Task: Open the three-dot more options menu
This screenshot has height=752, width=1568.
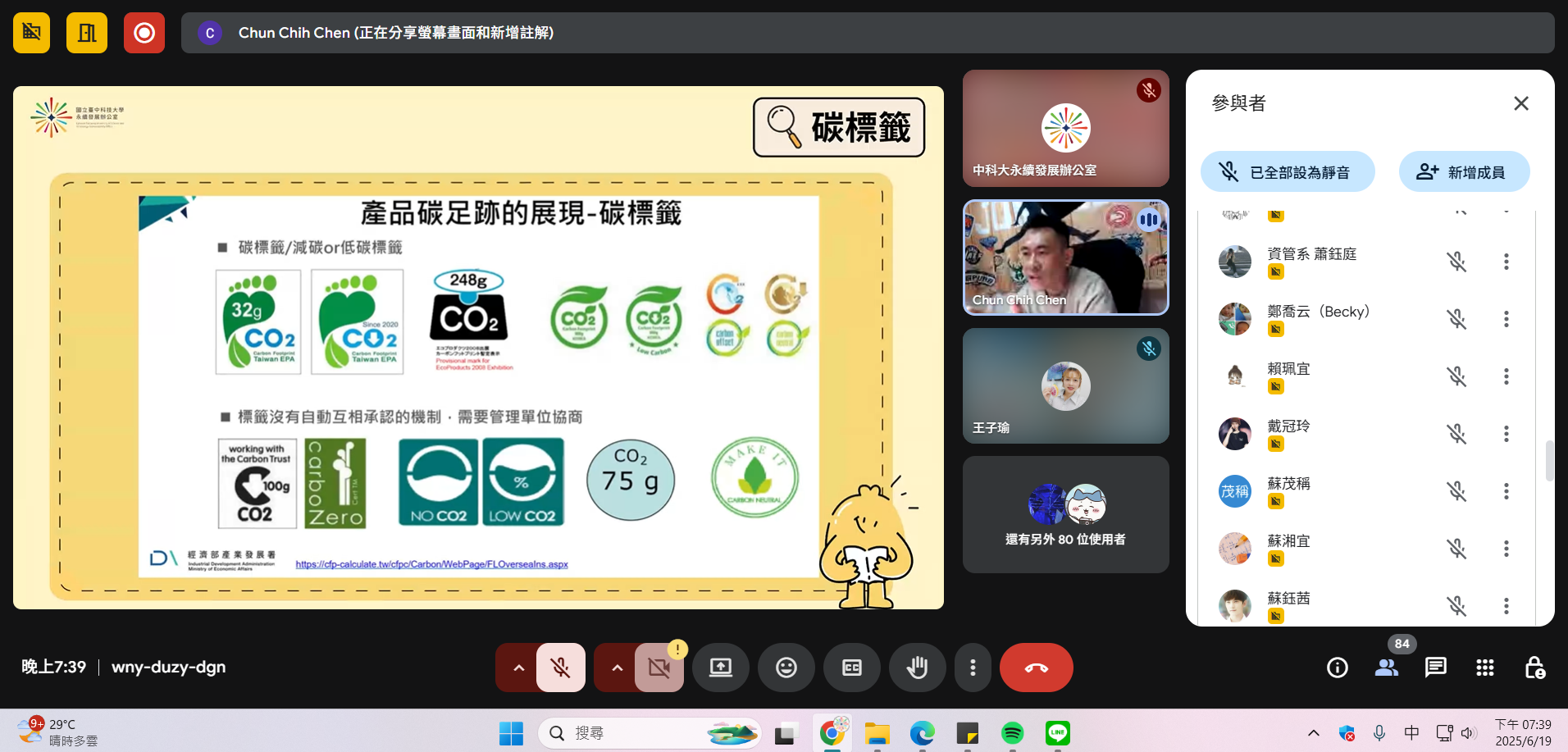Action: coord(973,668)
